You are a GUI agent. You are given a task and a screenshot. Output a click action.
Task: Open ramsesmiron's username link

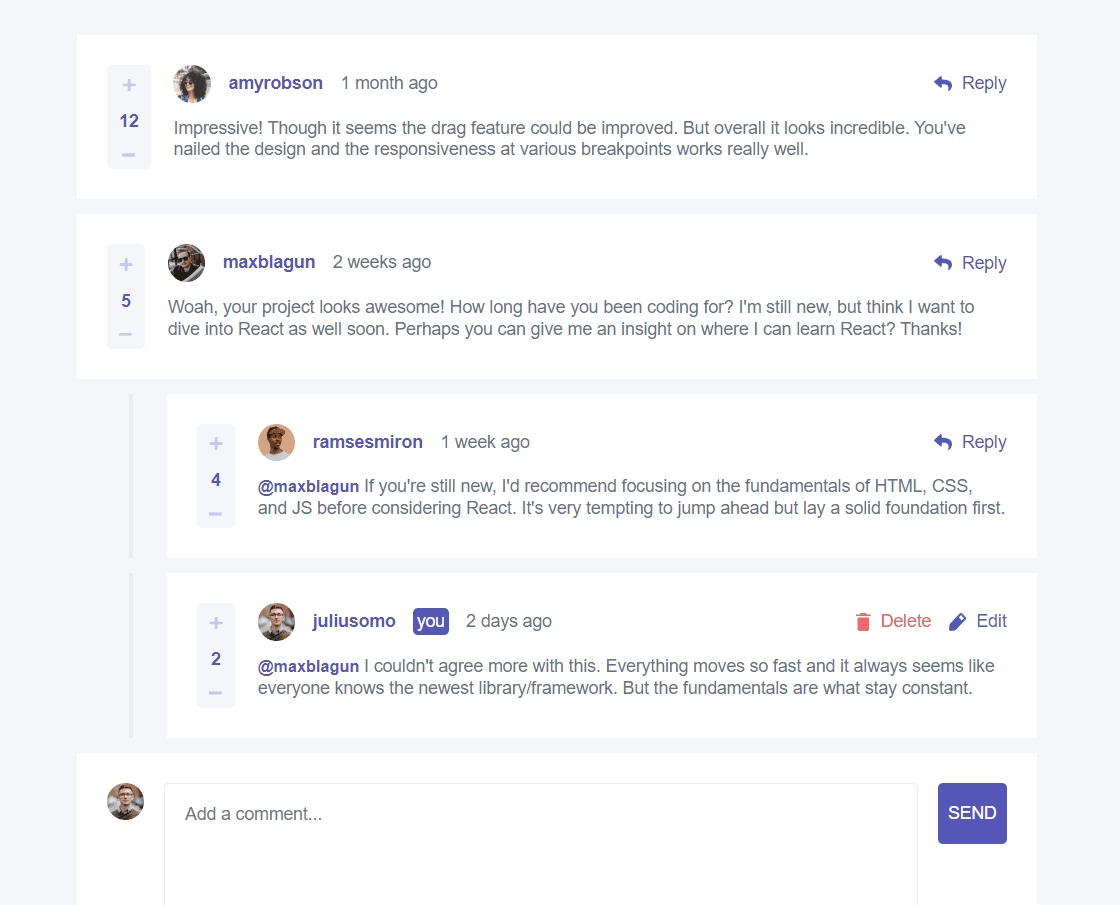tap(368, 442)
